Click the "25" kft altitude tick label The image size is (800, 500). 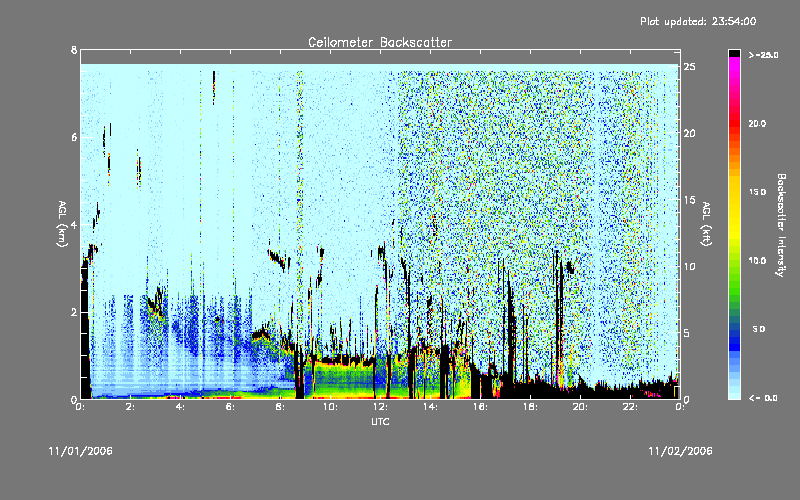tap(689, 67)
